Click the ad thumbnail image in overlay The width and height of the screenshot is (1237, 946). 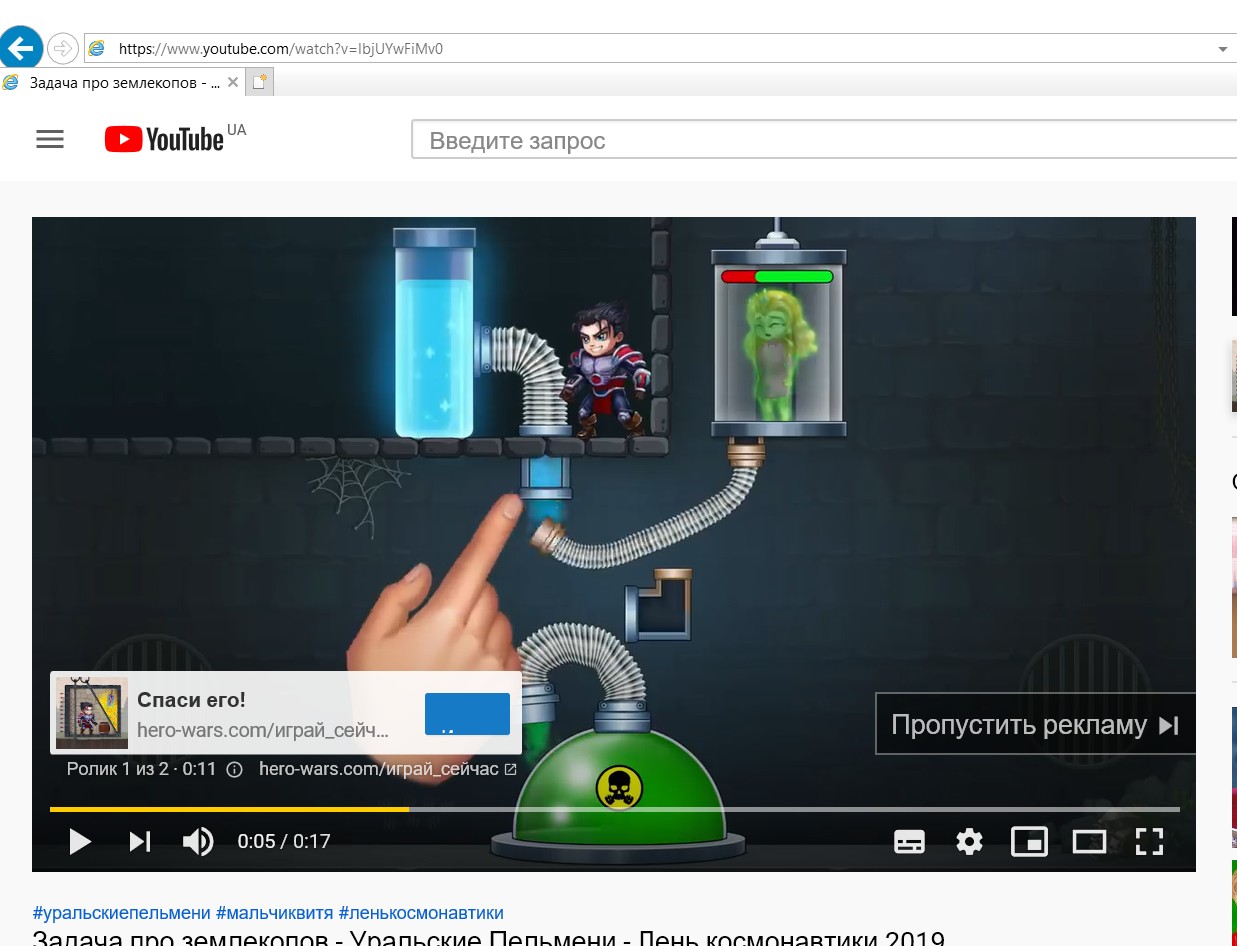91,712
